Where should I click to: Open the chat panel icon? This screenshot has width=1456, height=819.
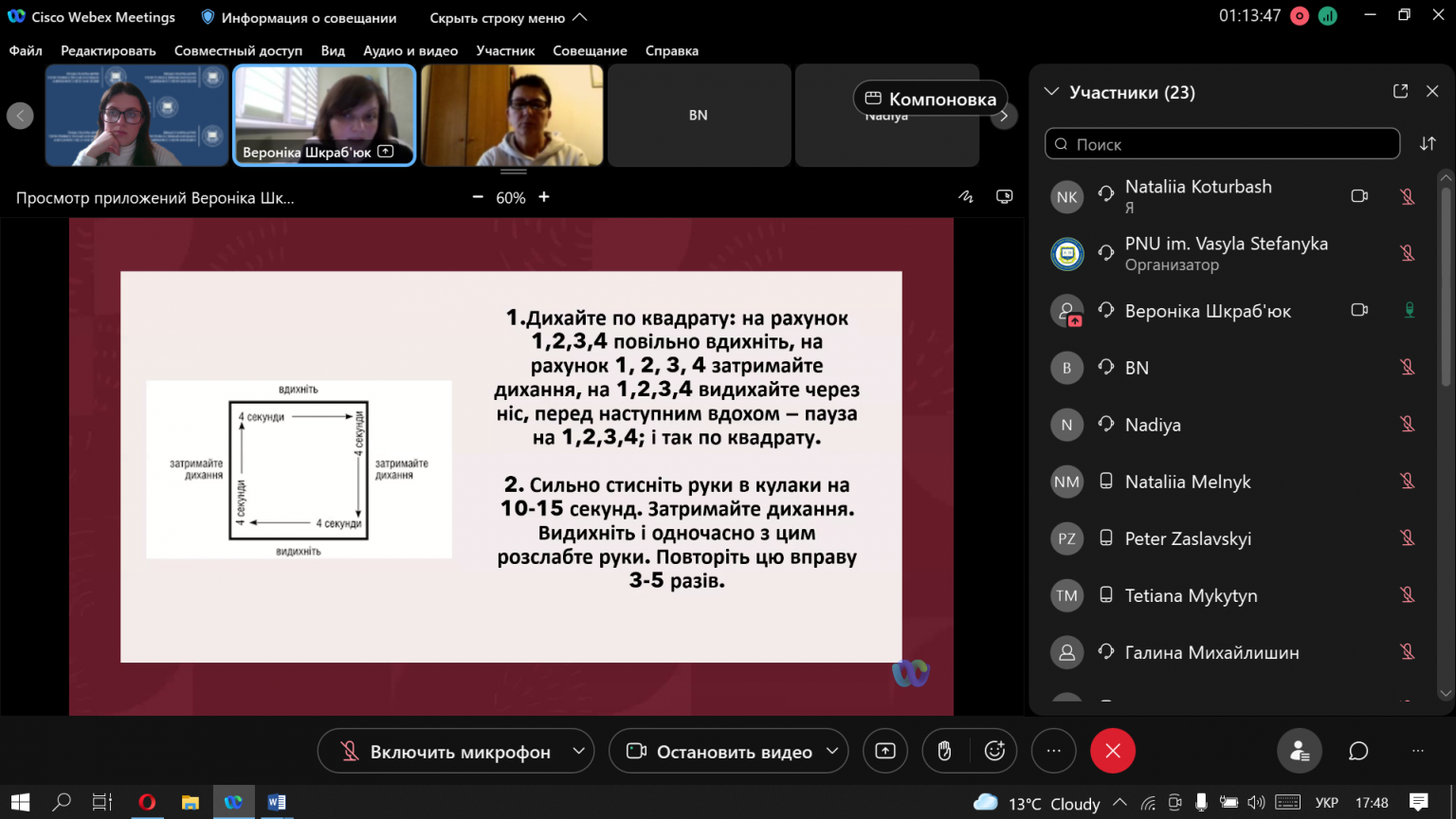tap(1358, 751)
